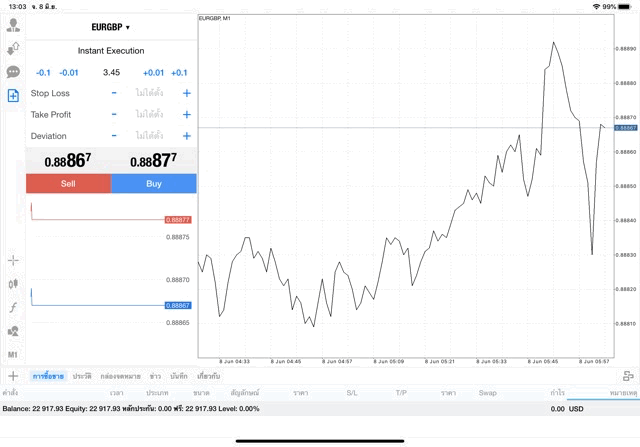Select the new order icon
This screenshot has width=640, height=447.
[x=13, y=96]
